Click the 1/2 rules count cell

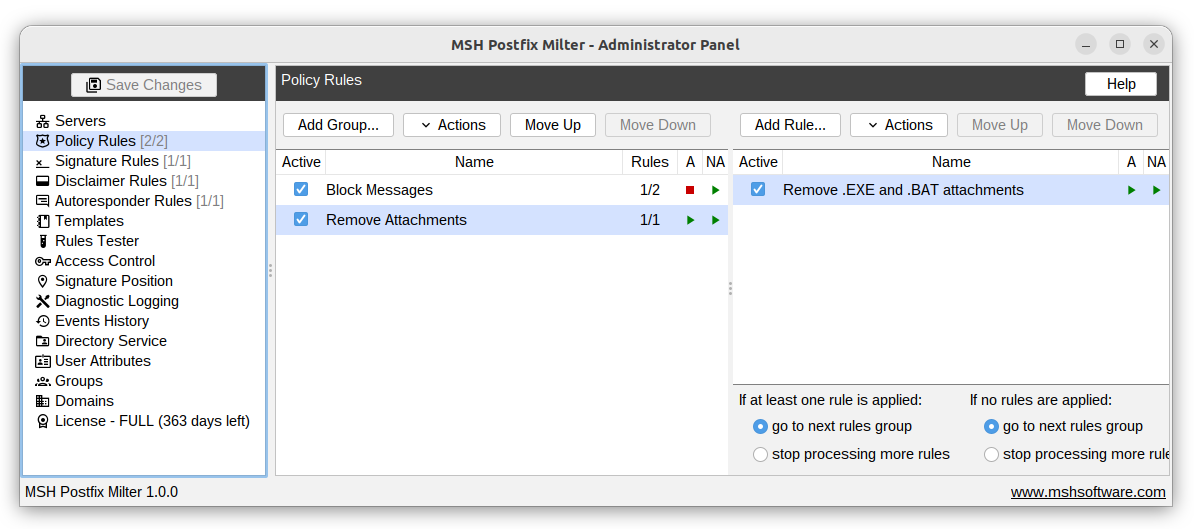pyautogui.click(x=650, y=190)
